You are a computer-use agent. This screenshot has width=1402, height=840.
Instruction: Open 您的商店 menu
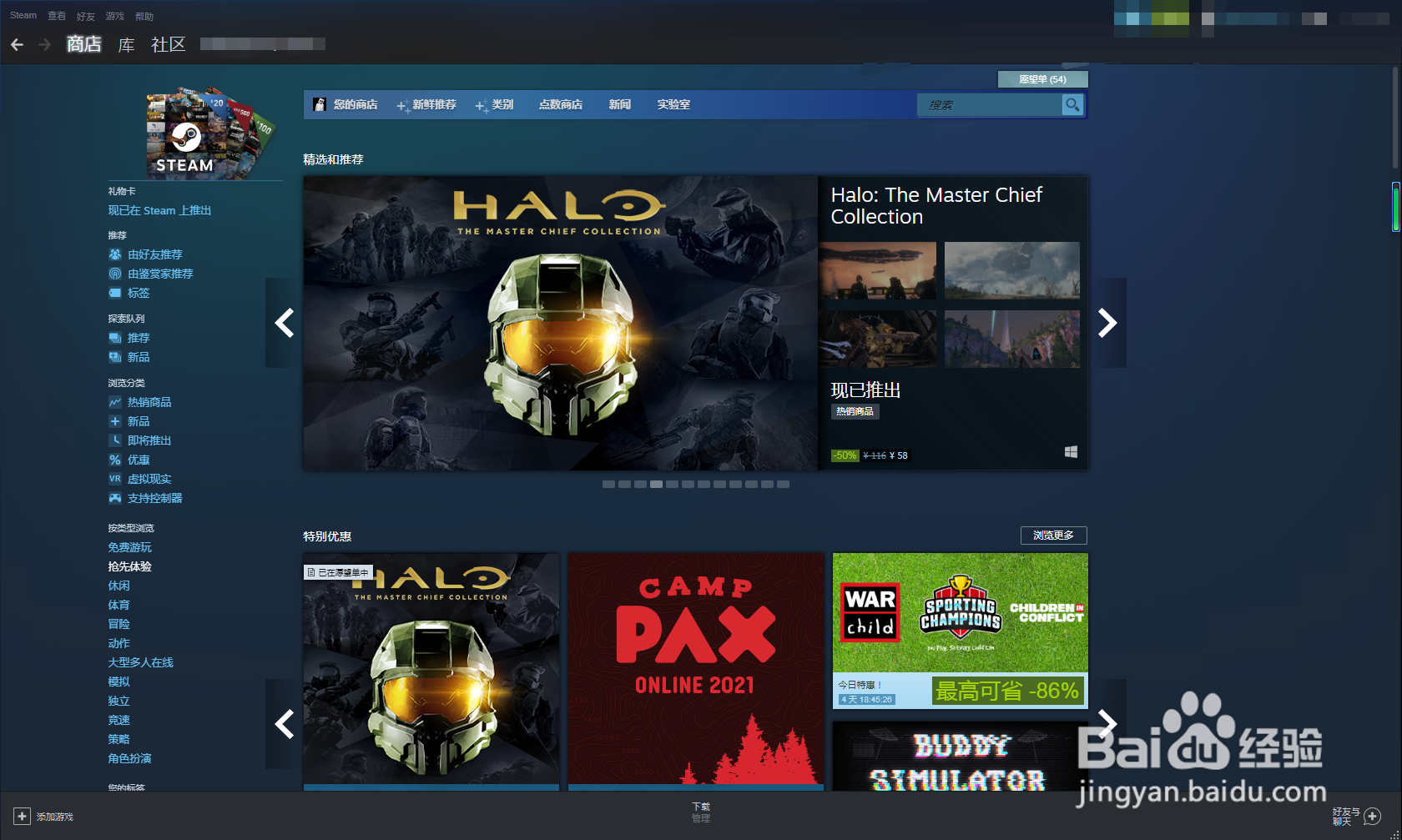pos(345,104)
